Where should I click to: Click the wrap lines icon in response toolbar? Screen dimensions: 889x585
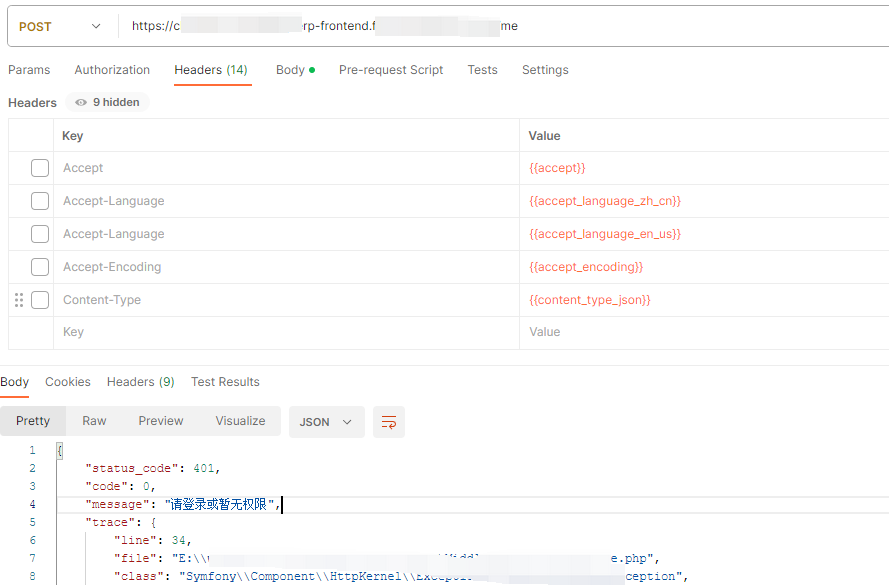389,422
